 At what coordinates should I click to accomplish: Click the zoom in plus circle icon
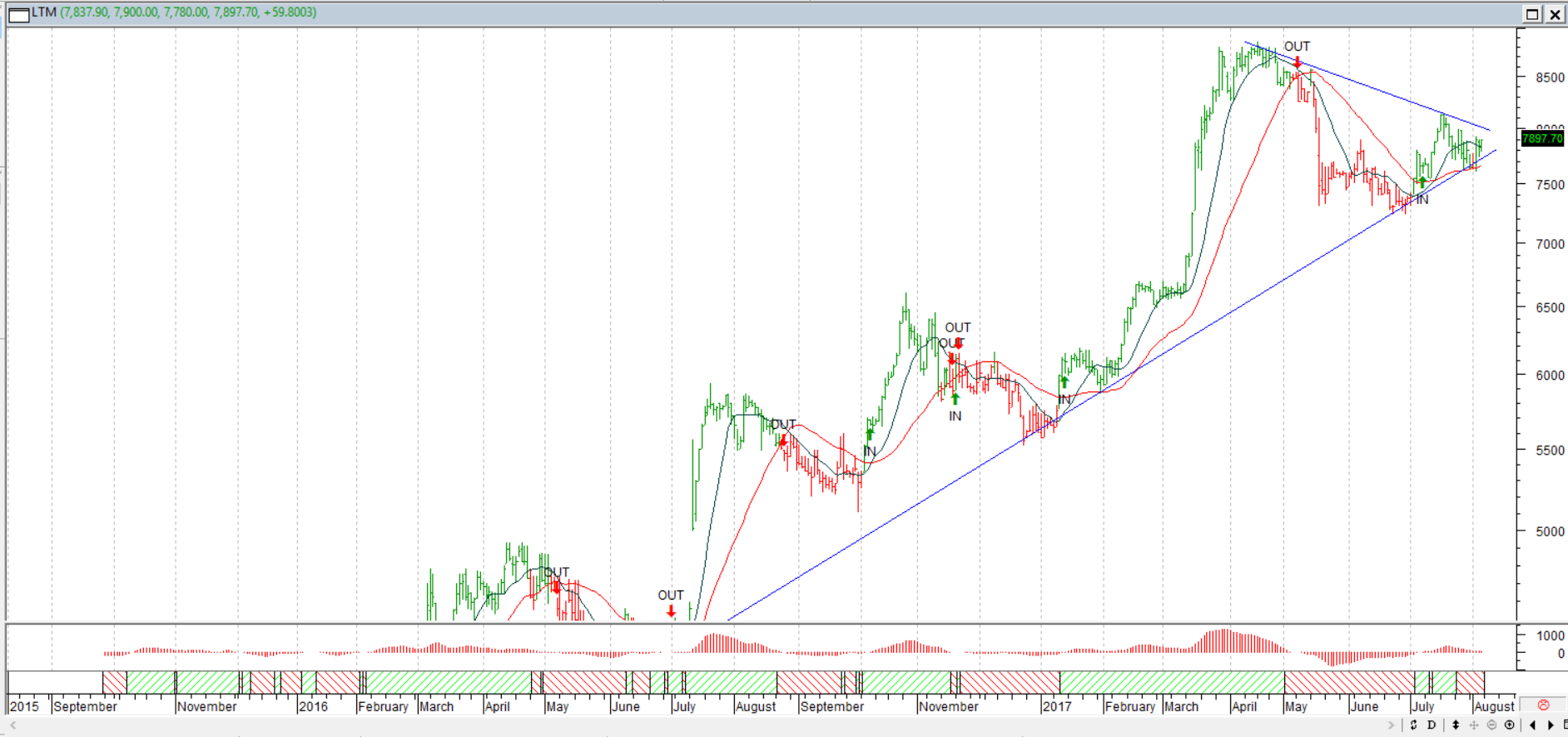pyautogui.click(x=1510, y=725)
